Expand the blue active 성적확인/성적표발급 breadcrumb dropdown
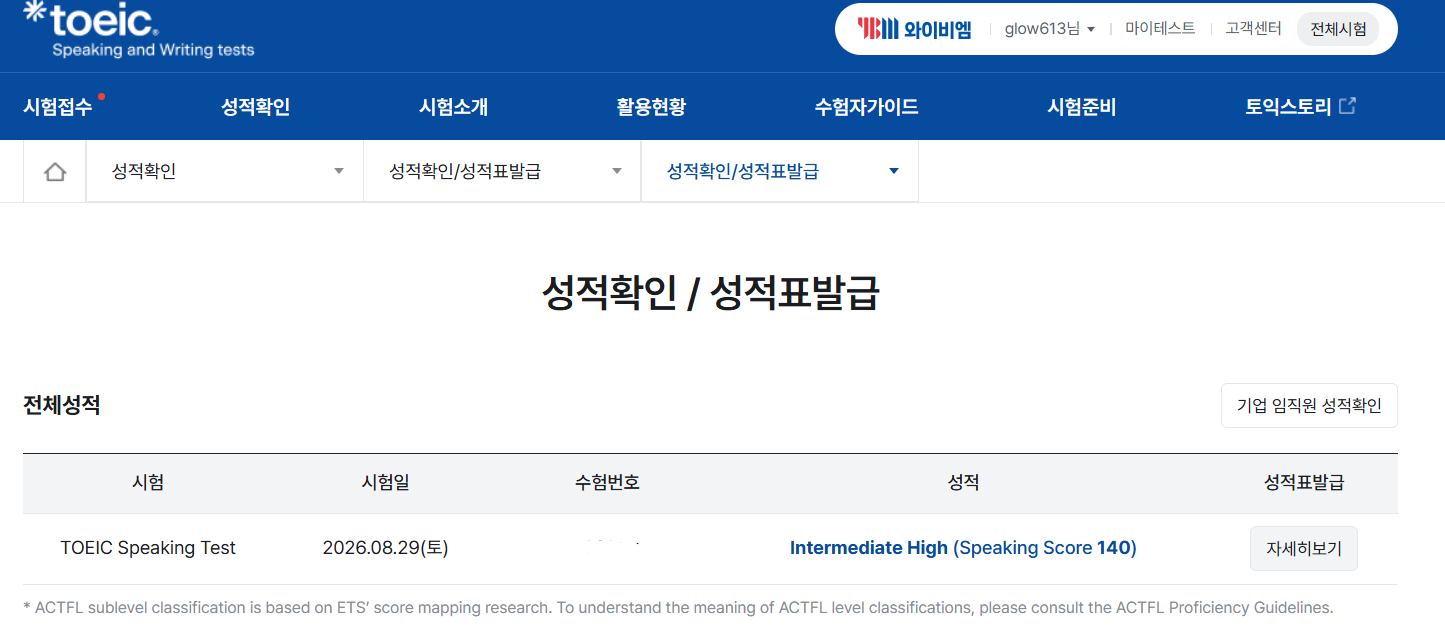Viewport: 1445px width, 627px height. [779, 171]
